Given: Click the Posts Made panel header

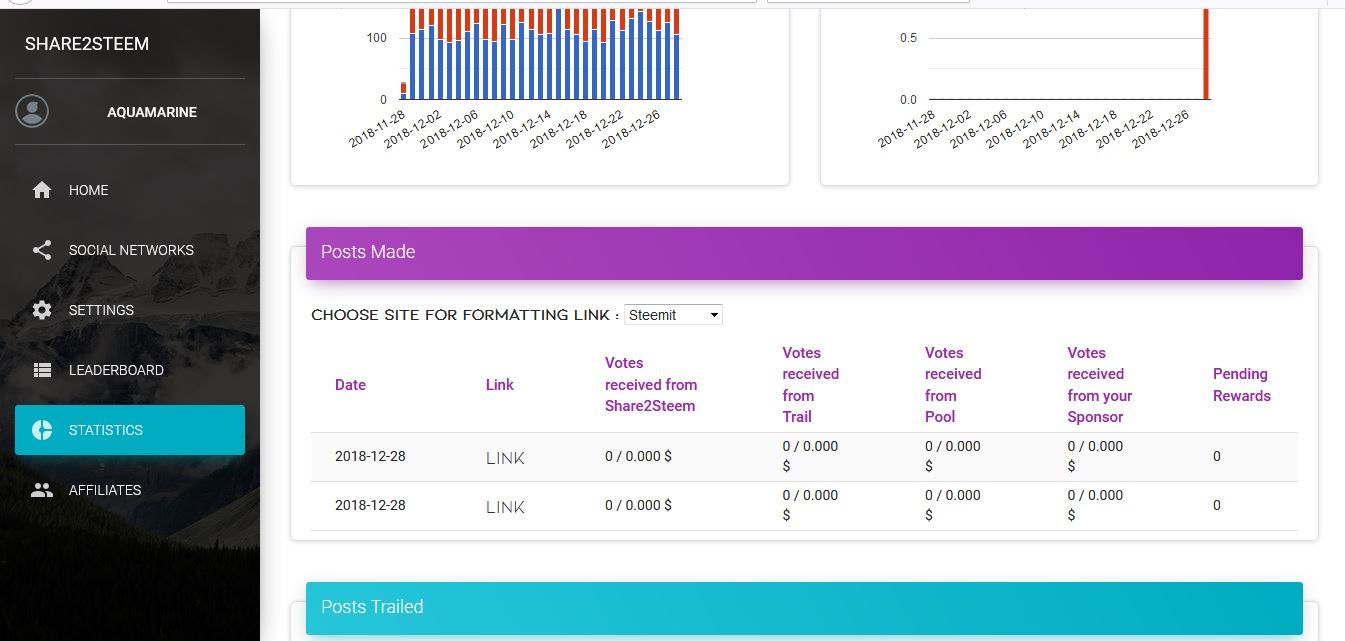Looking at the screenshot, I should coord(804,253).
